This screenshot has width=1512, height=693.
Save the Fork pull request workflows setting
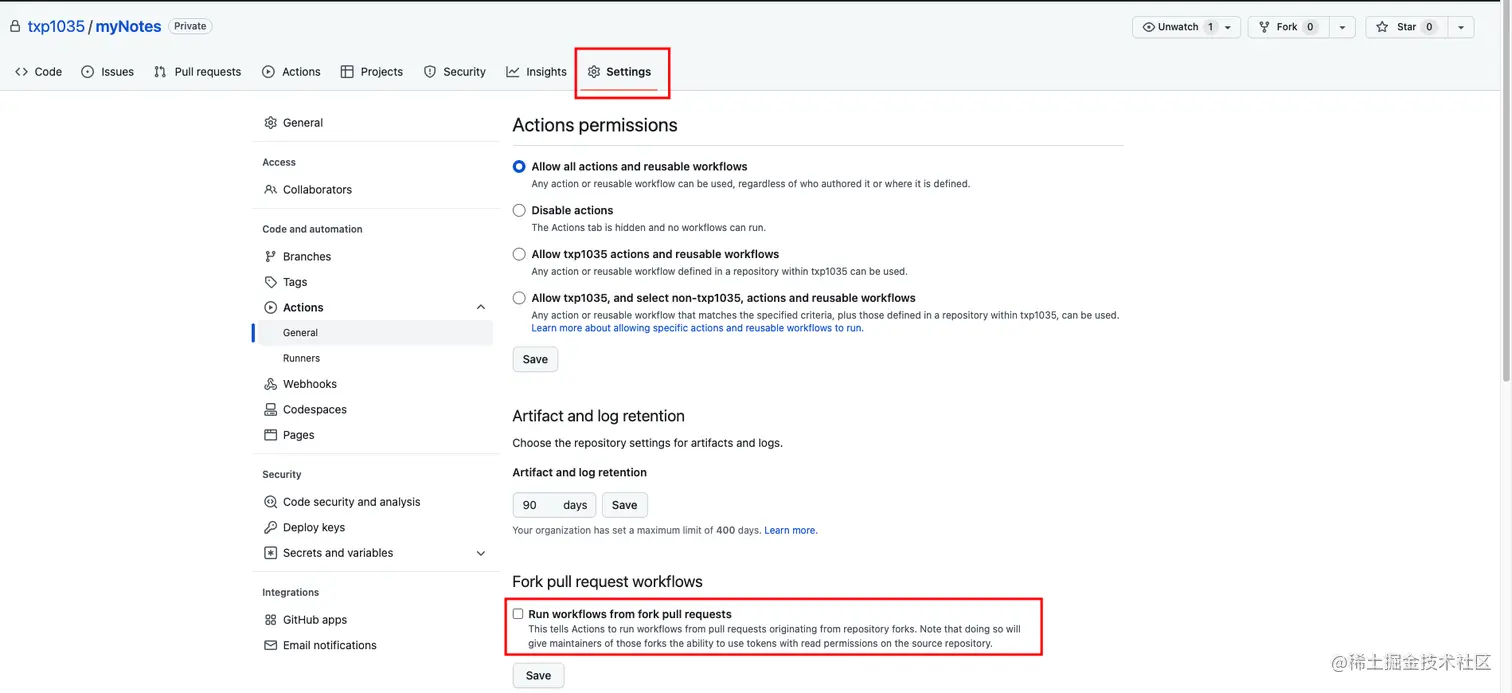538,676
